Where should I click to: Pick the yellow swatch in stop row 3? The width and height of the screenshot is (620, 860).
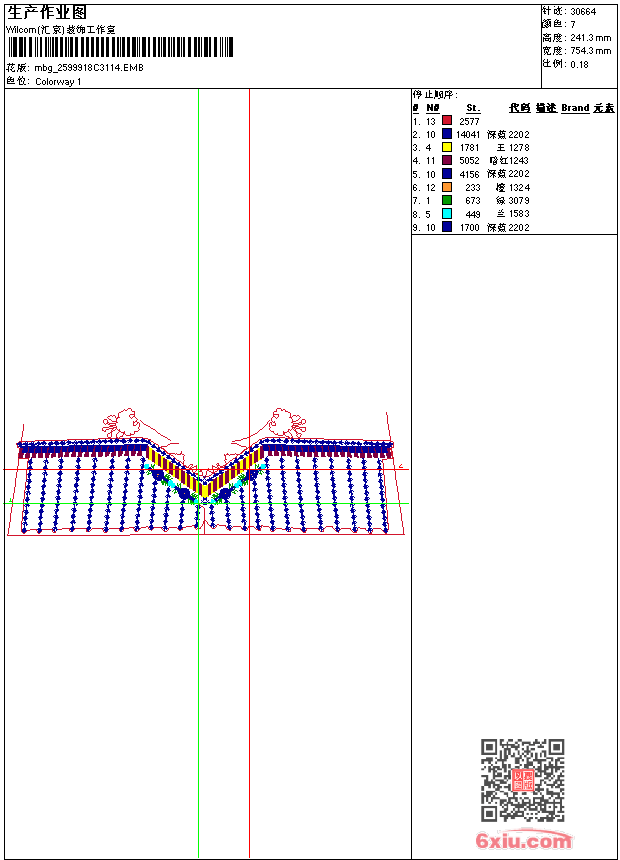[x=447, y=147]
